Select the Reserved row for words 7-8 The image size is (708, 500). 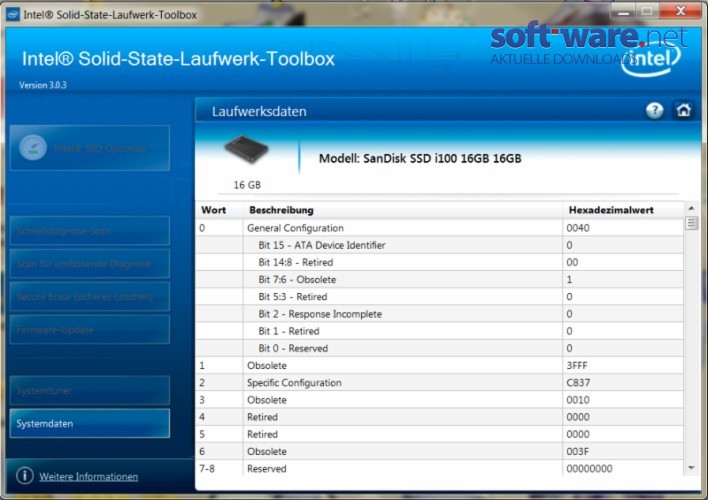[x=440, y=468]
